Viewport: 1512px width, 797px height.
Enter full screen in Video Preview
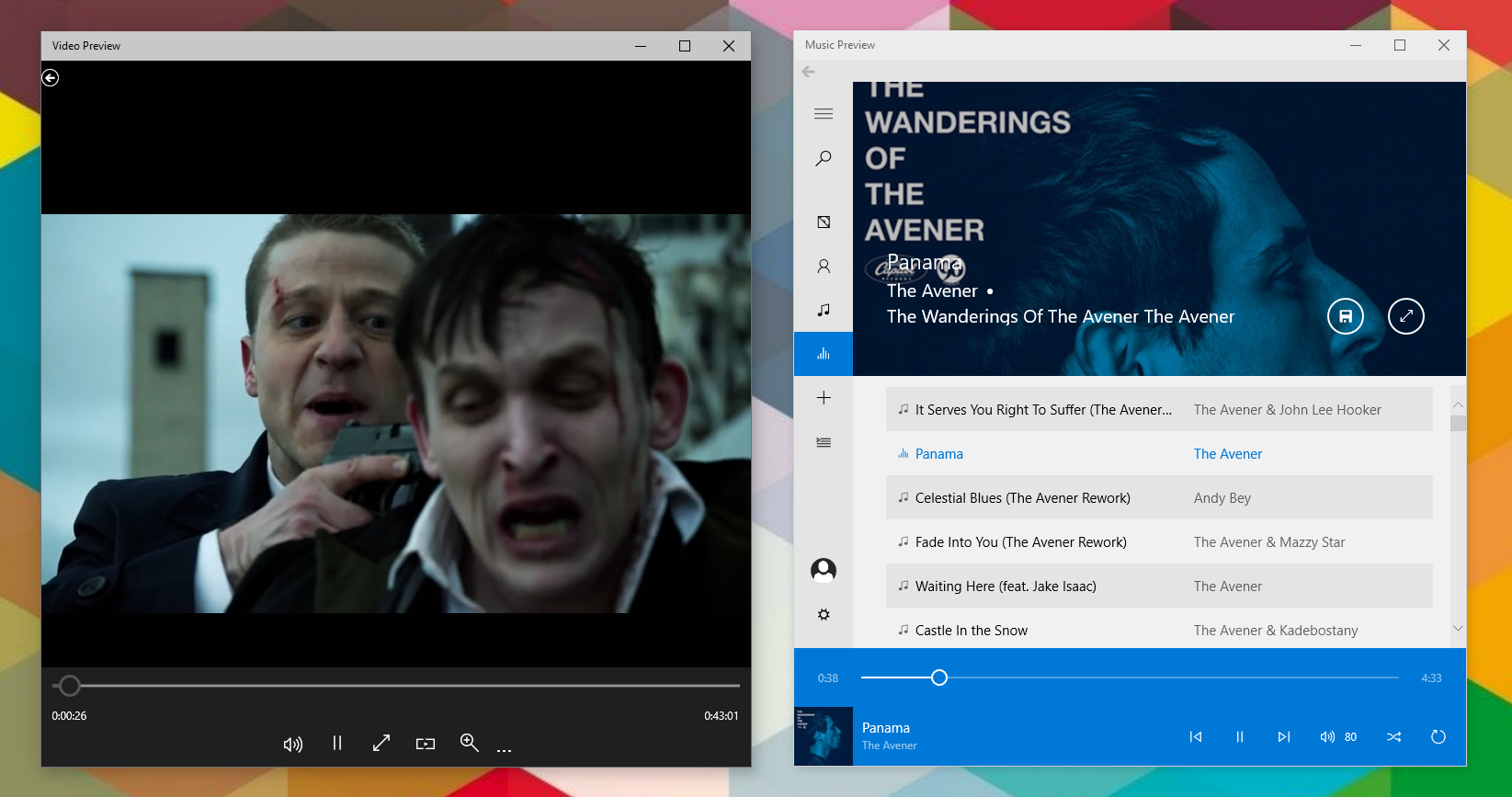[x=381, y=743]
